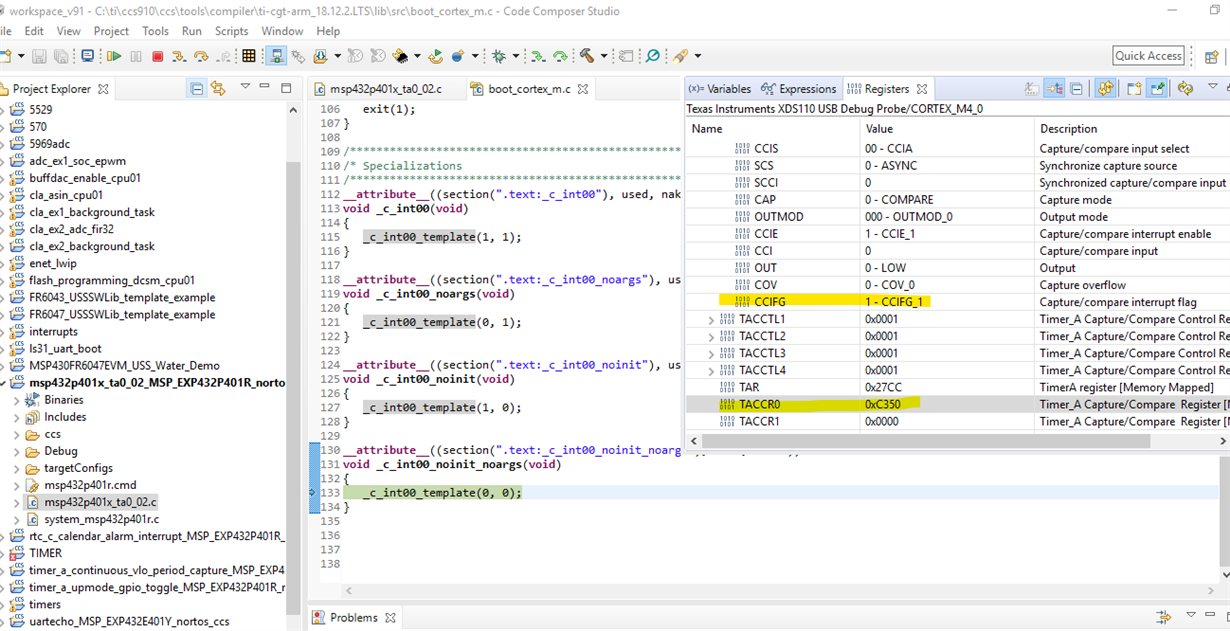
Task: Click the Resume debug button
Action: tap(114, 56)
